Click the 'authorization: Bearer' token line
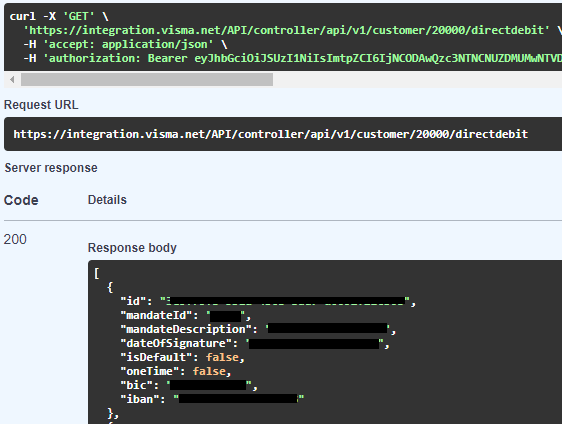 coord(292,58)
